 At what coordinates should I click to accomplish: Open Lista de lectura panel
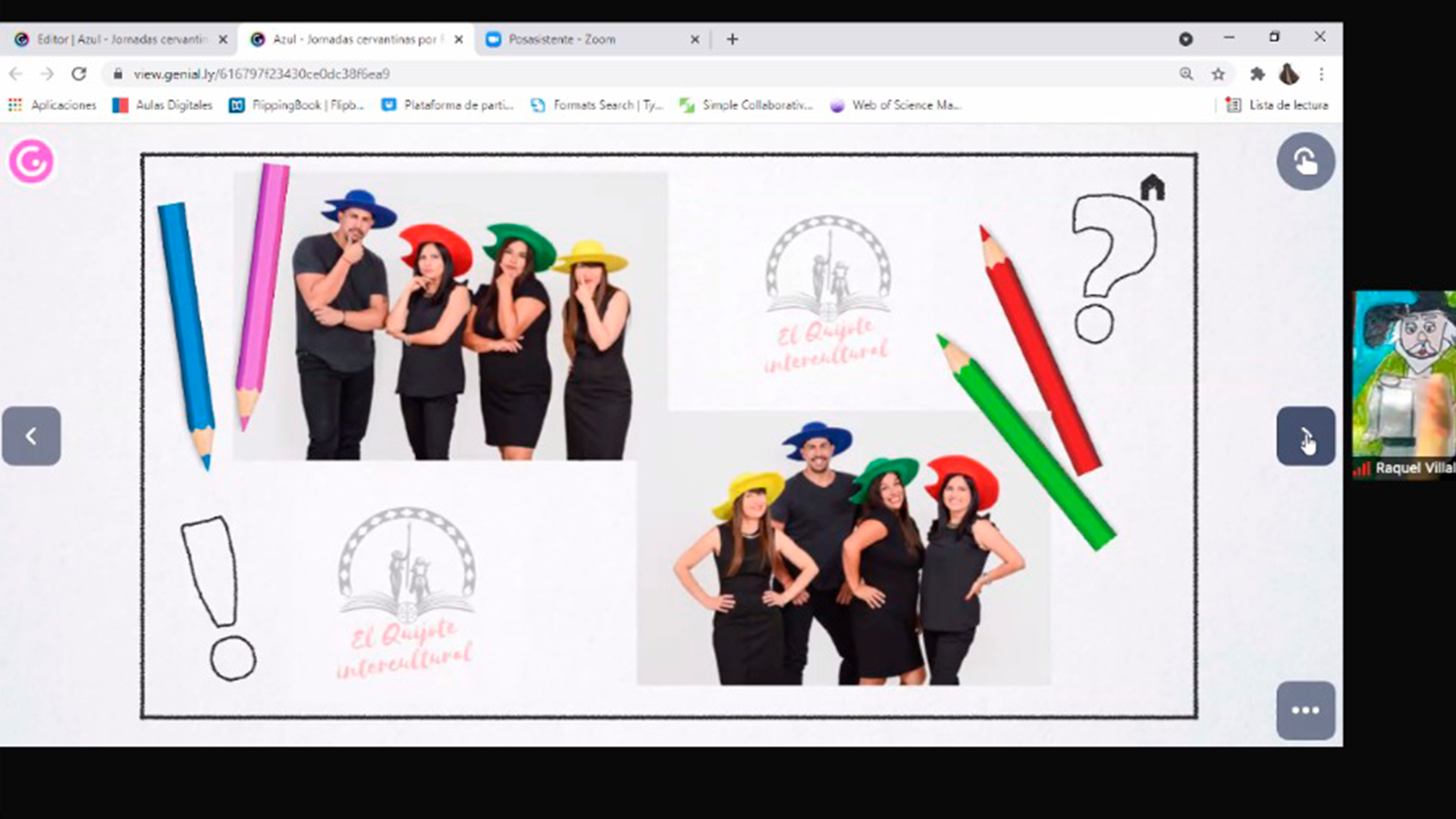point(1277,105)
